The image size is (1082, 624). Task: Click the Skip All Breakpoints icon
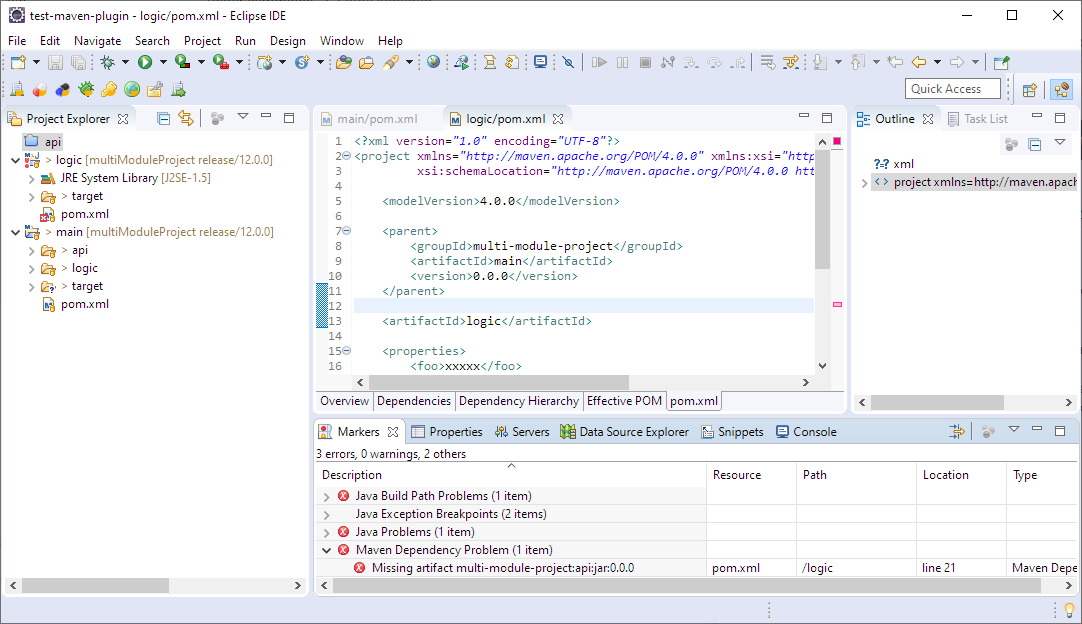click(x=568, y=62)
